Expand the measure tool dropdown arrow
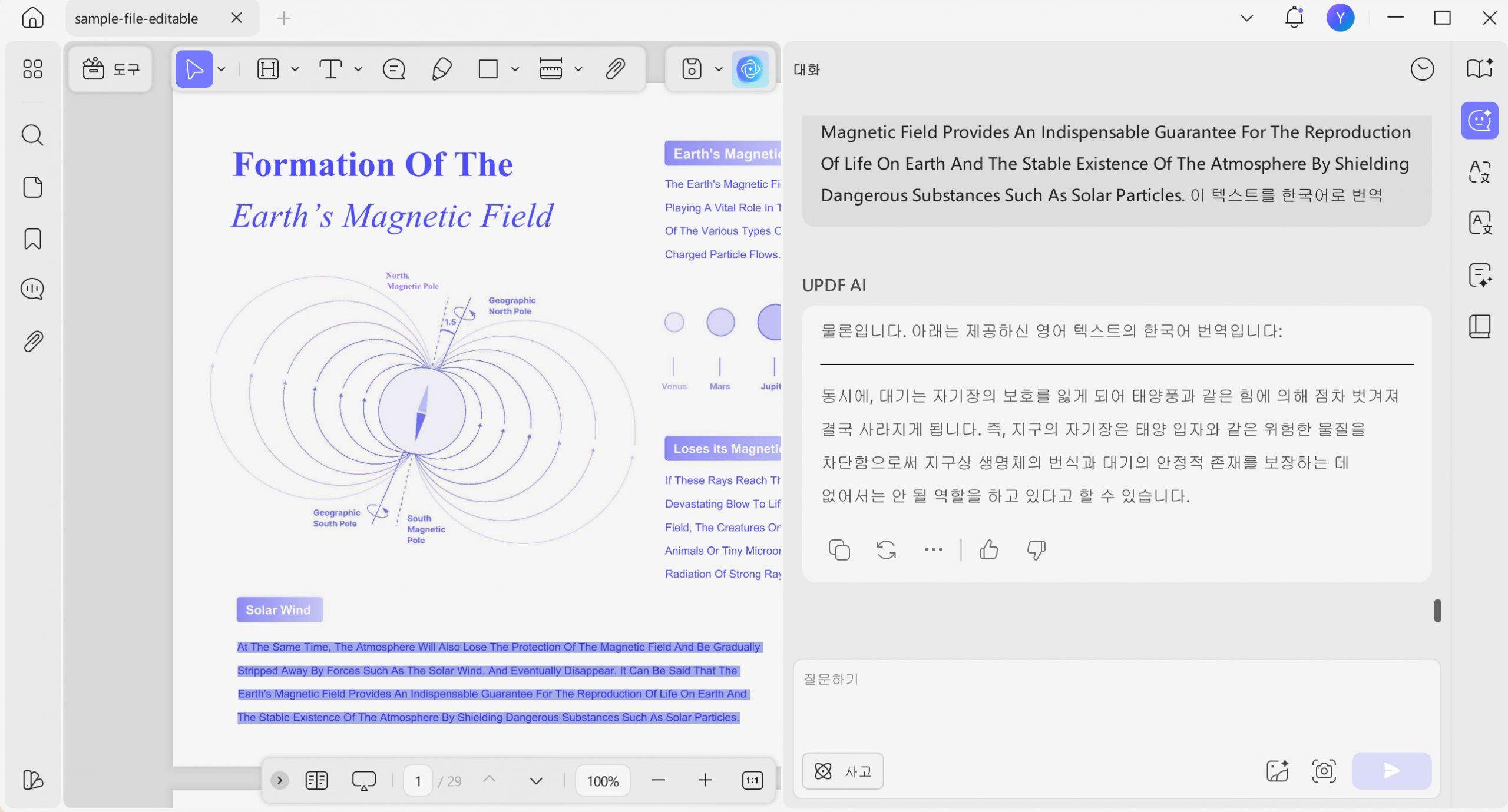 click(x=578, y=69)
